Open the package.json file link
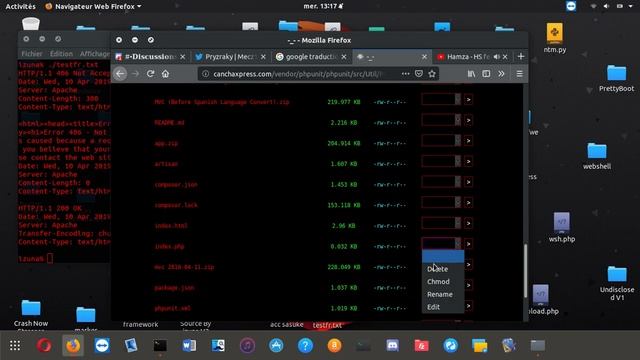 174,287
